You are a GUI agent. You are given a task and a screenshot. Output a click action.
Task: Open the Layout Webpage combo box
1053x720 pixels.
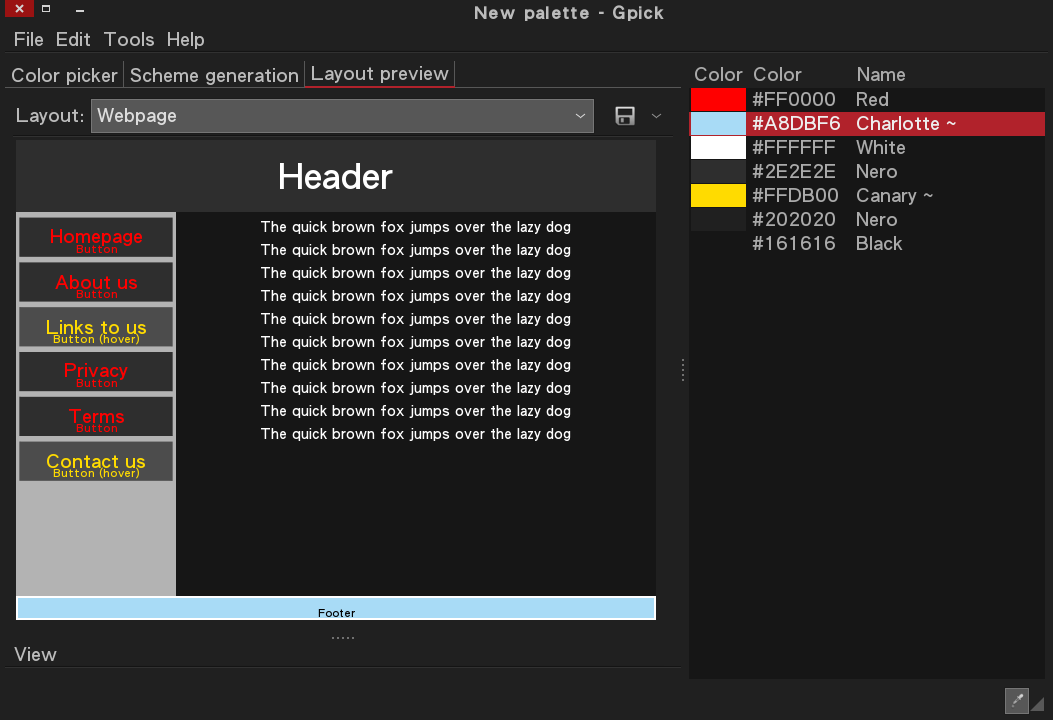[x=342, y=116]
